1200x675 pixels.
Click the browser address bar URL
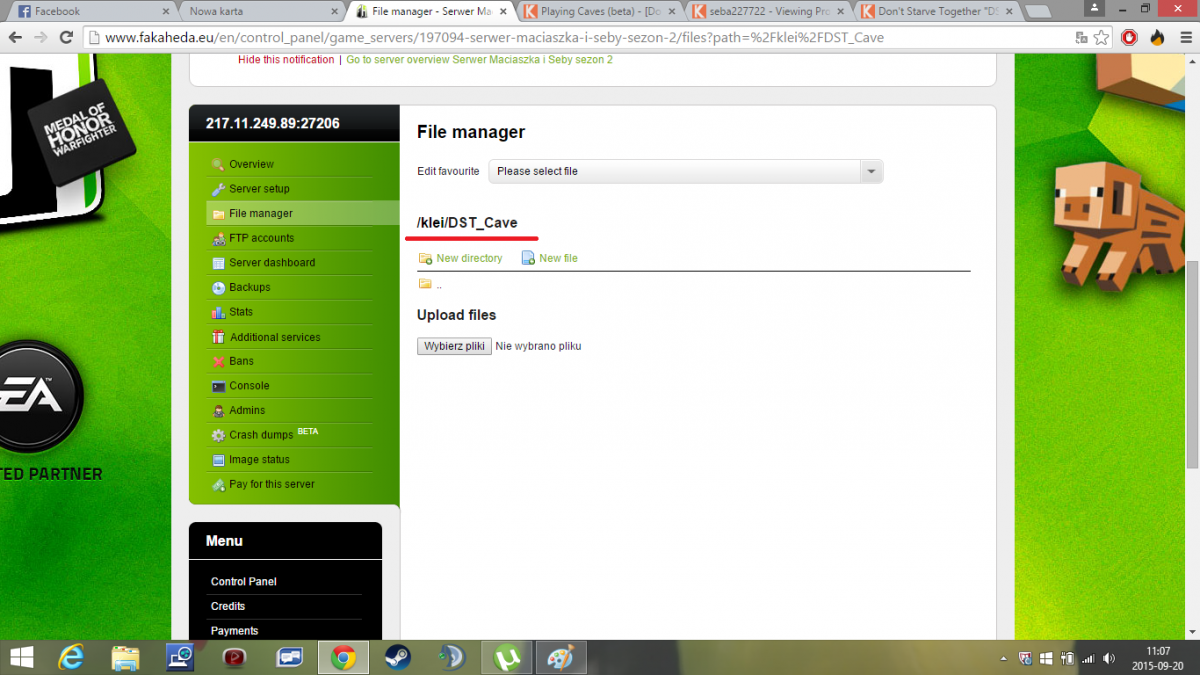tap(494, 38)
